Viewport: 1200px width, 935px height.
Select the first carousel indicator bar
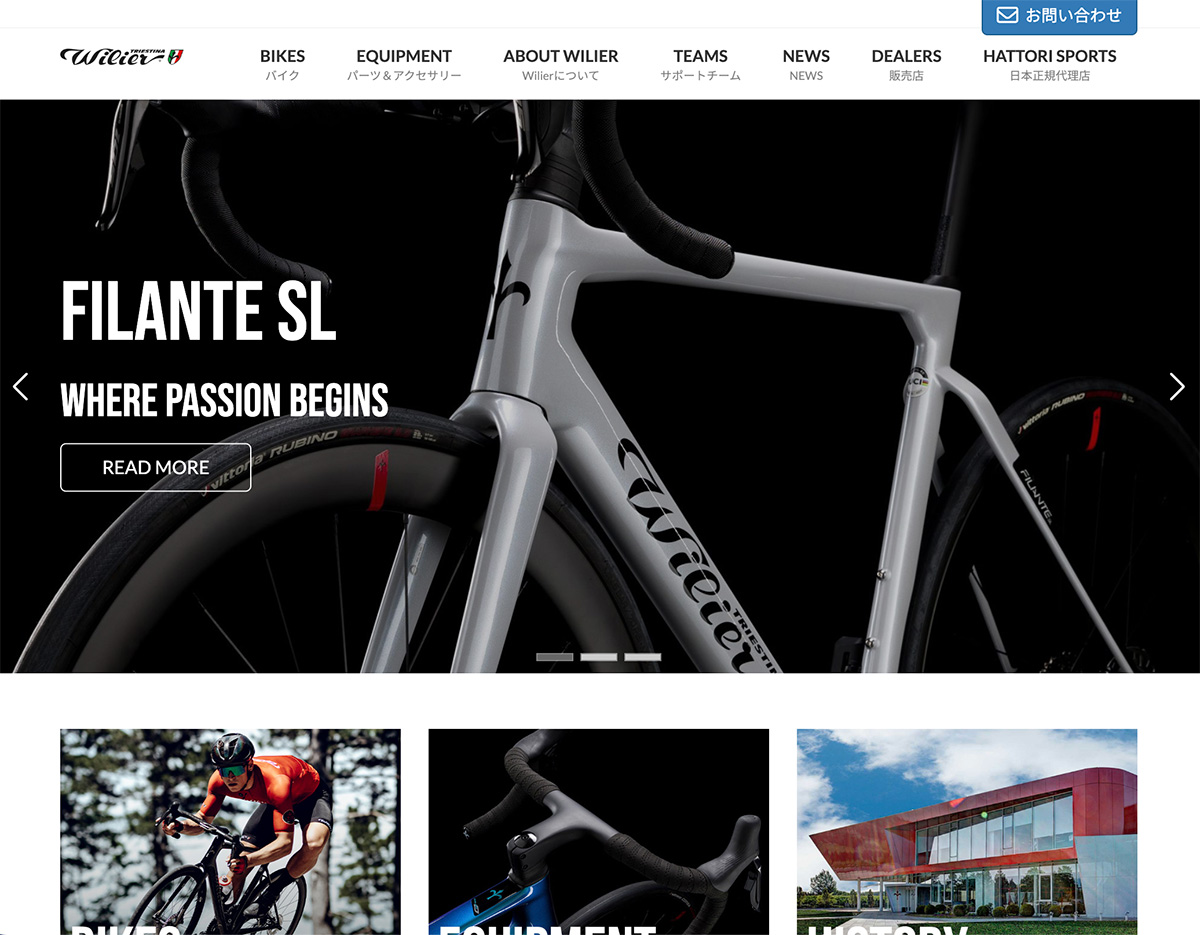(554, 657)
